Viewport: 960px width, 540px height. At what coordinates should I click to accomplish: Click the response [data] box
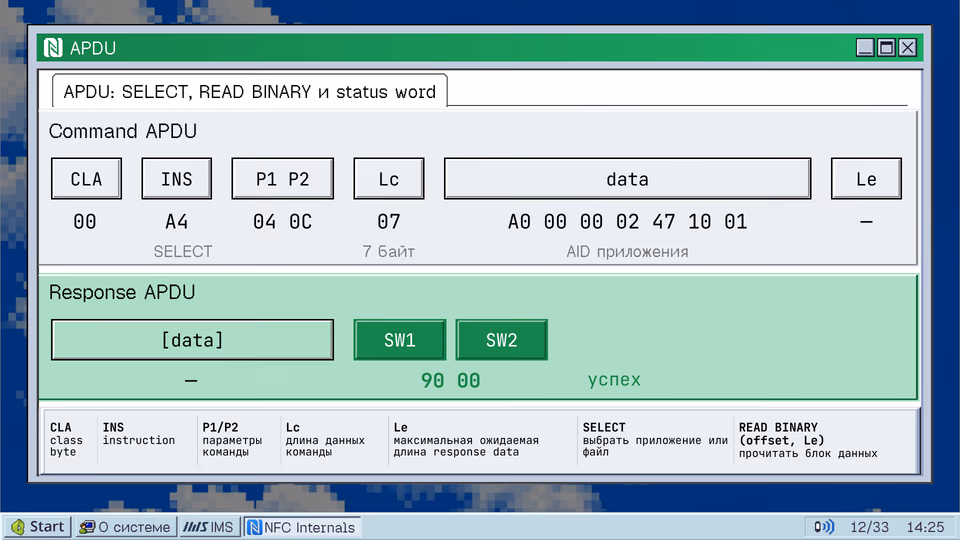[192, 340]
